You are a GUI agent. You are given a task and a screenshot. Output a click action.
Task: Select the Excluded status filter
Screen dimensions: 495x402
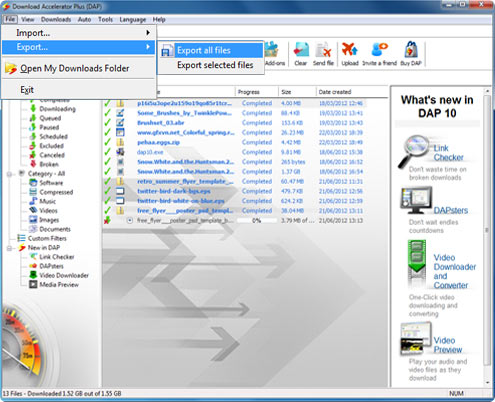click(47, 146)
